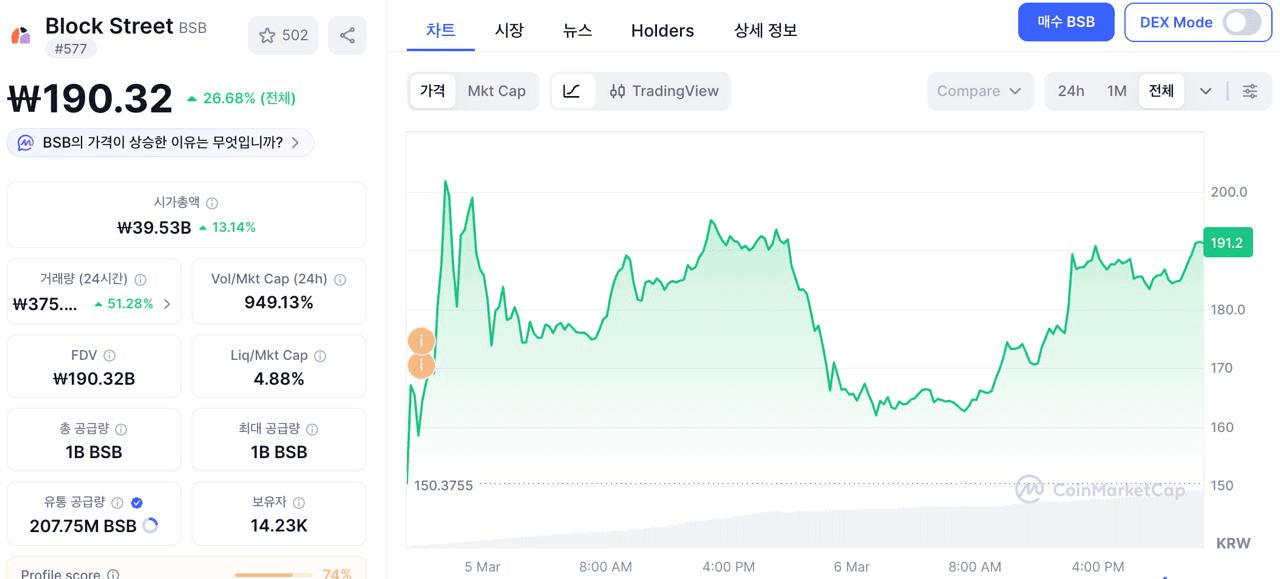Click the Block Street token logo

[21, 35]
